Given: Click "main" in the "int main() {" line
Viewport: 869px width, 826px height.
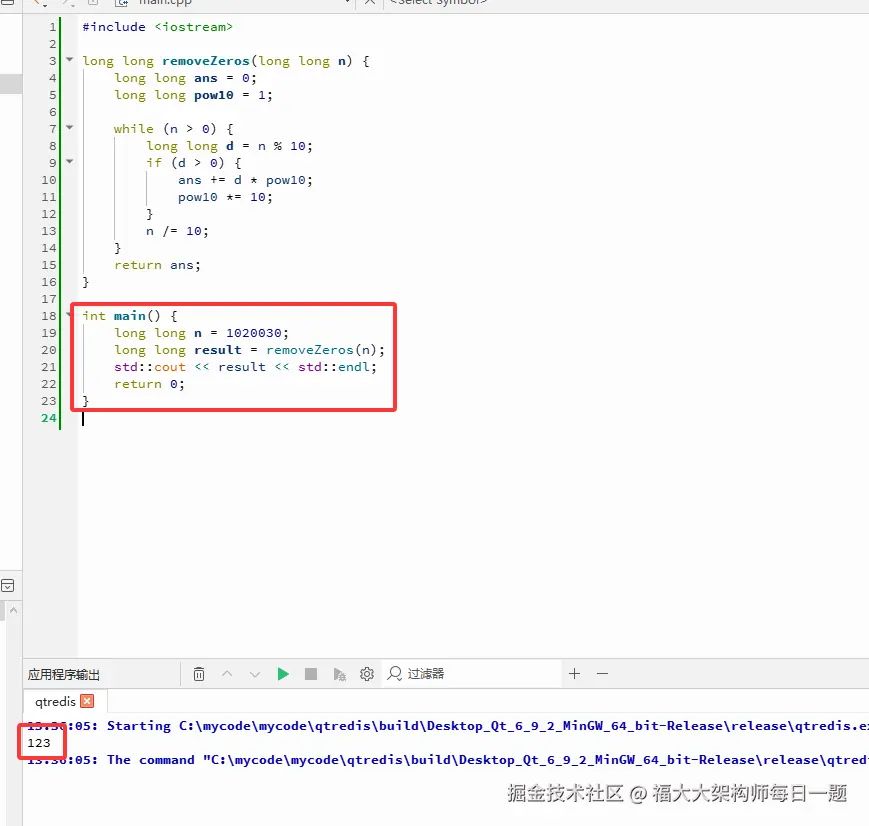Looking at the screenshot, I should pos(130,316).
